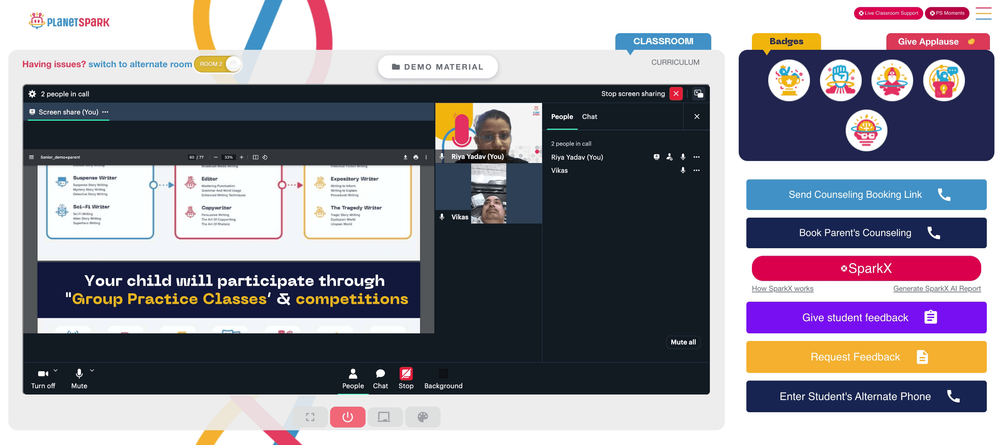Click Request Feedback button
Screen dimensions: 1000x445
(866, 357)
